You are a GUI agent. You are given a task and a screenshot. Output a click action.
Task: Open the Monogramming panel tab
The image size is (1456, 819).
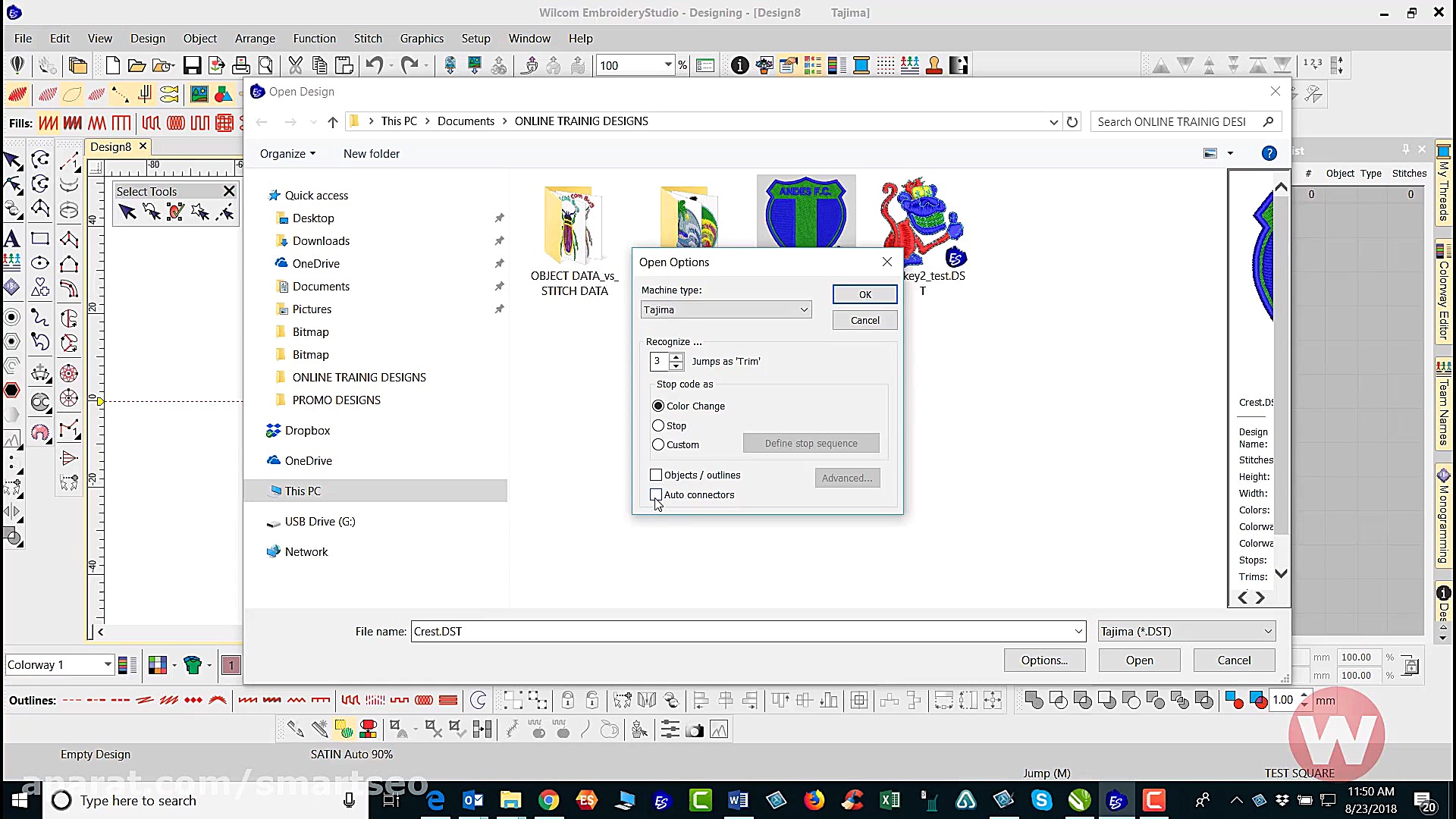[1444, 516]
